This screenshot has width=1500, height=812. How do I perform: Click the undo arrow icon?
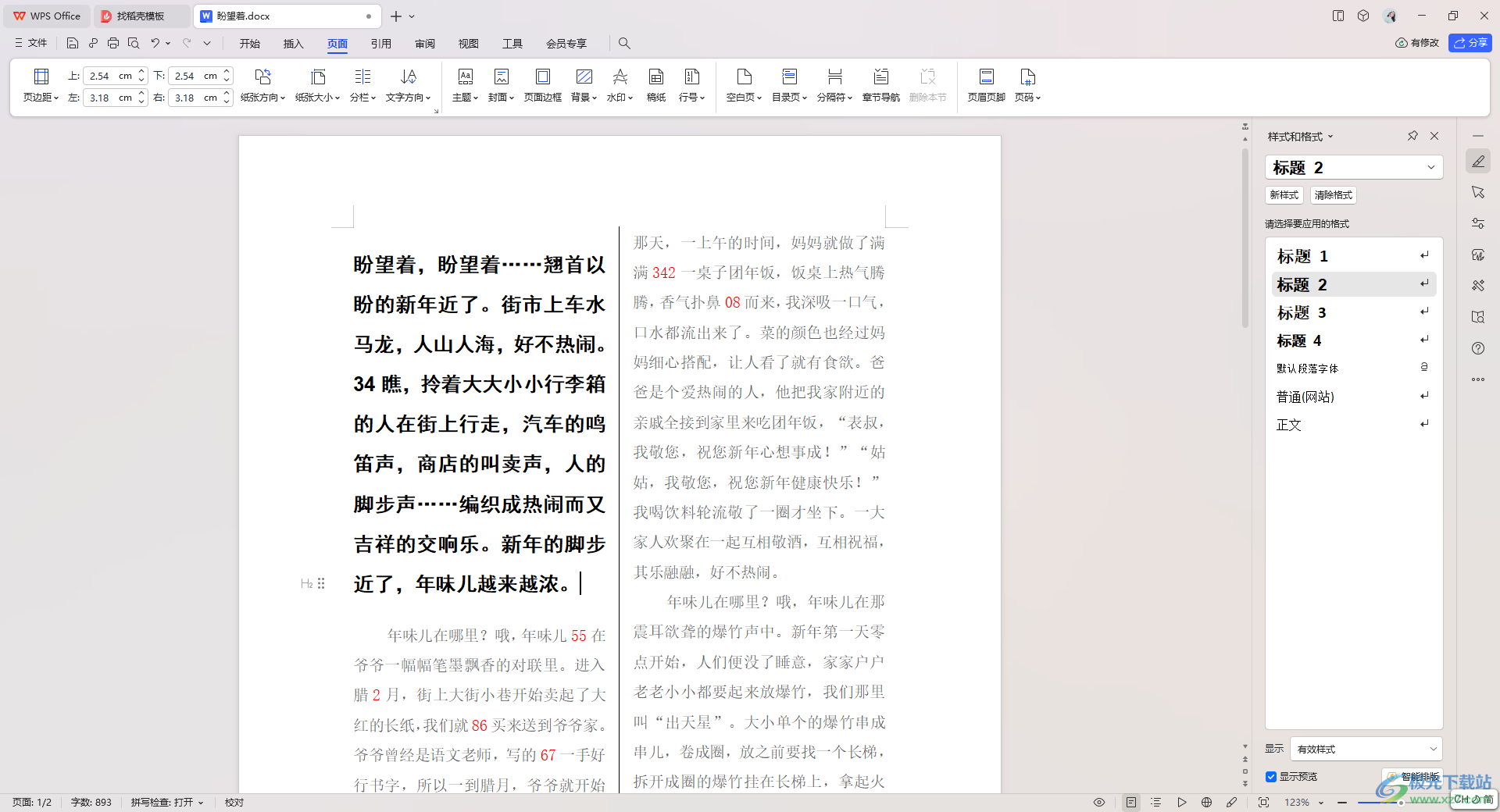pos(155,43)
